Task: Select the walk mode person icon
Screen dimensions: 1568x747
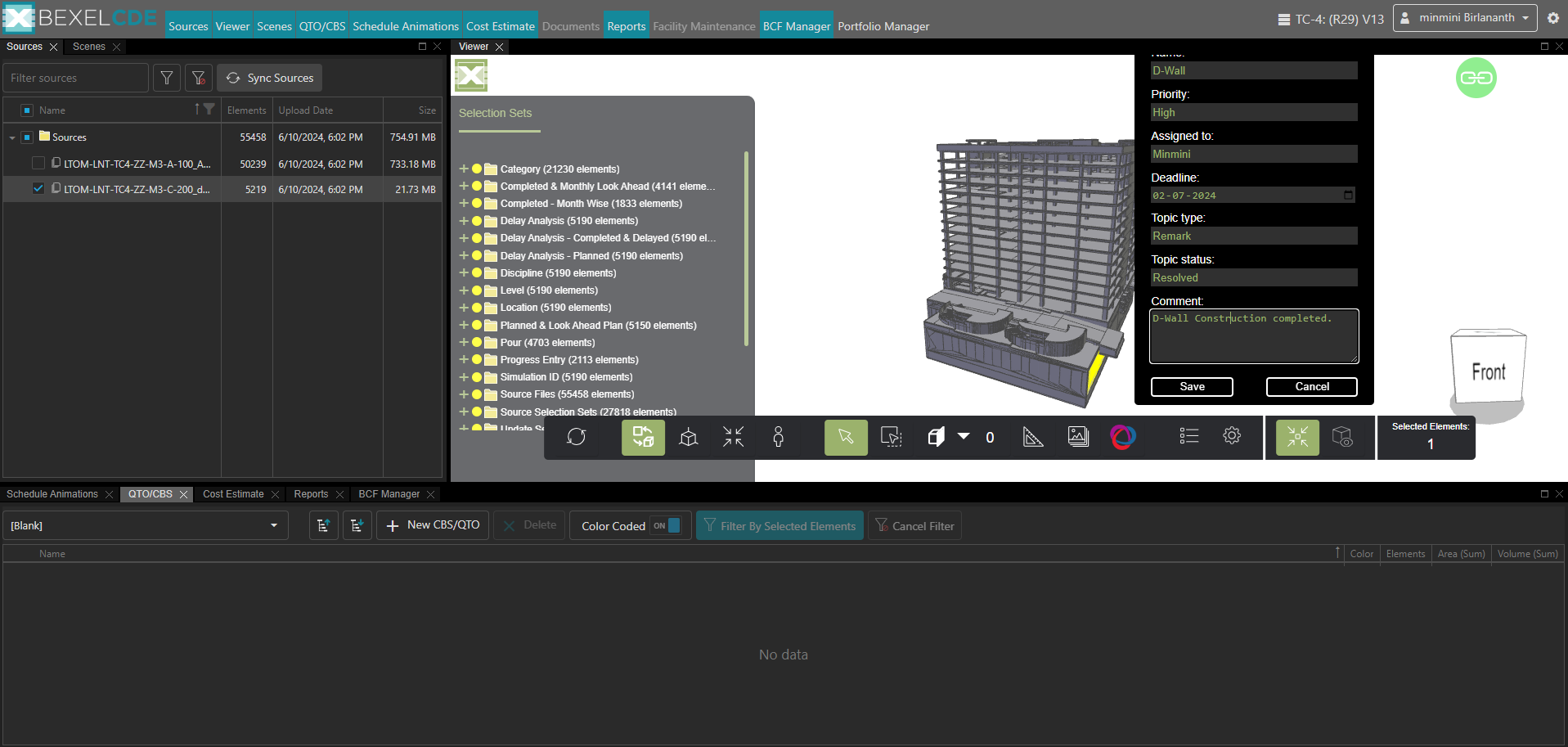Action: 778,437
